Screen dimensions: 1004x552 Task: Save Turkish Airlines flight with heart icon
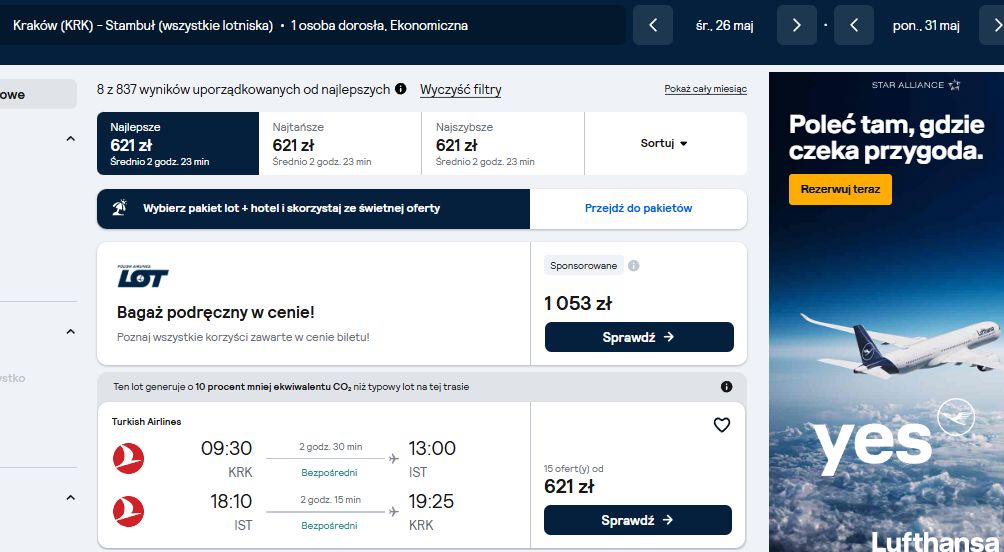click(722, 425)
